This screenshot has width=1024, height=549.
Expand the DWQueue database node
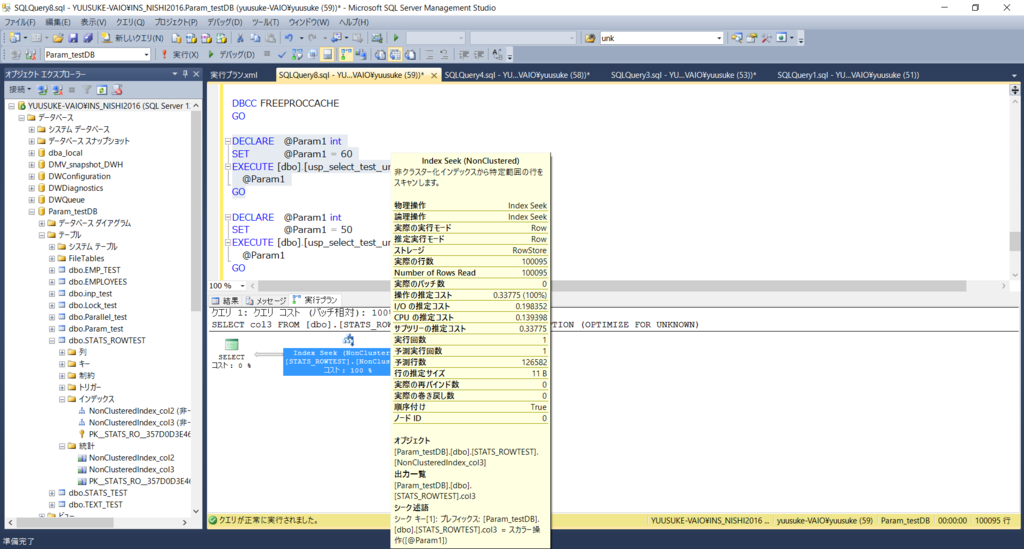[x=31, y=200]
